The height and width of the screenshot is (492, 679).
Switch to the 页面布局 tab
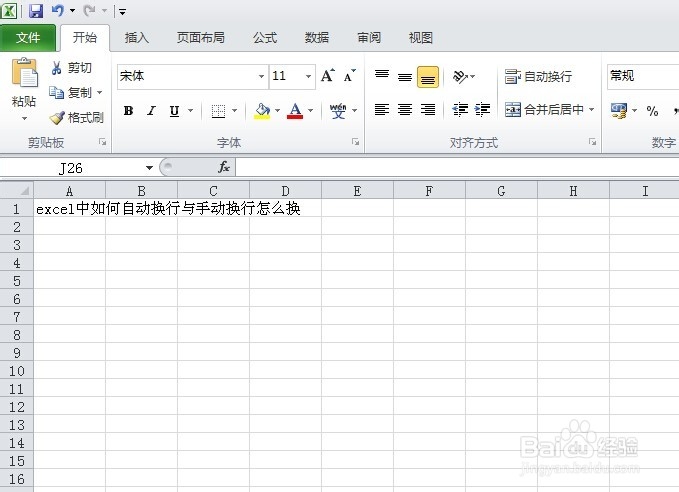[x=200, y=38]
